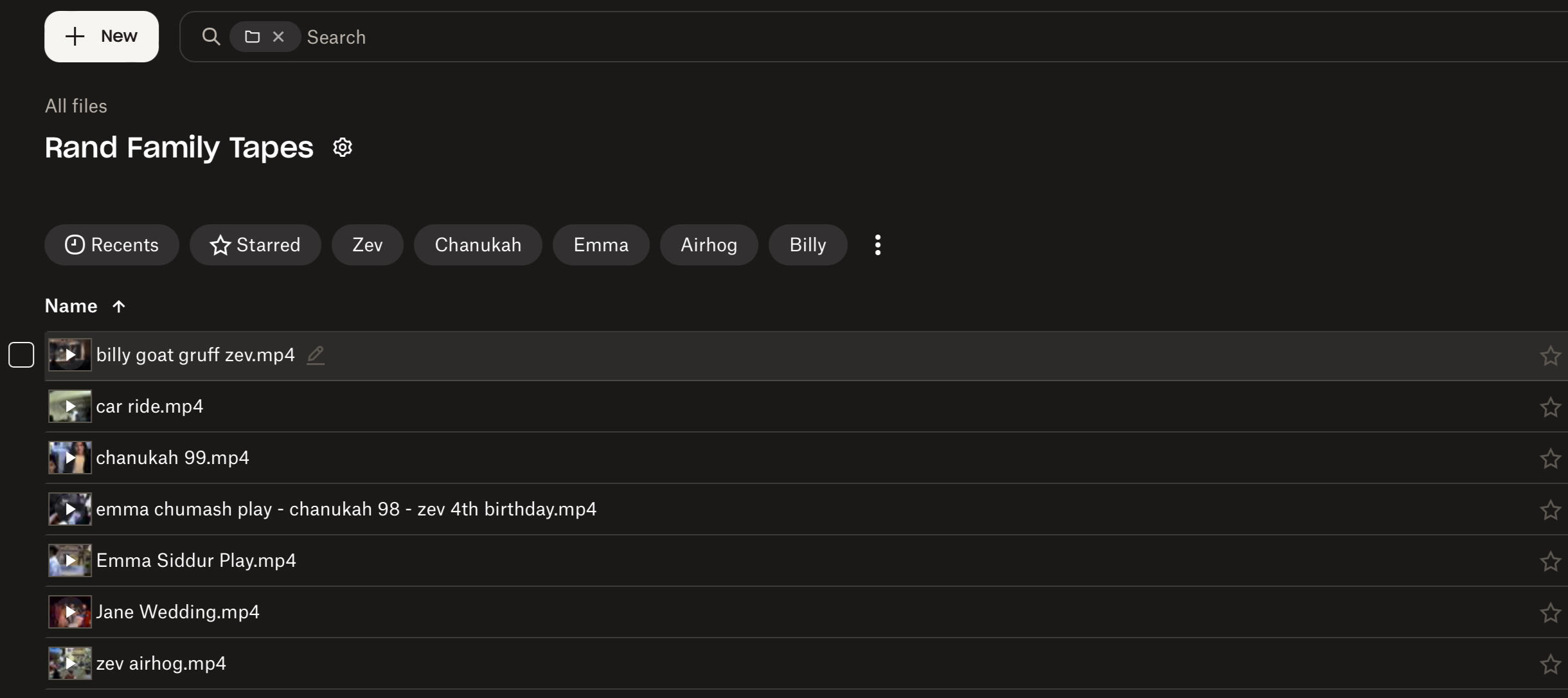This screenshot has height=698, width=1568.
Task: Click into the Search field
Action: click(x=771, y=37)
